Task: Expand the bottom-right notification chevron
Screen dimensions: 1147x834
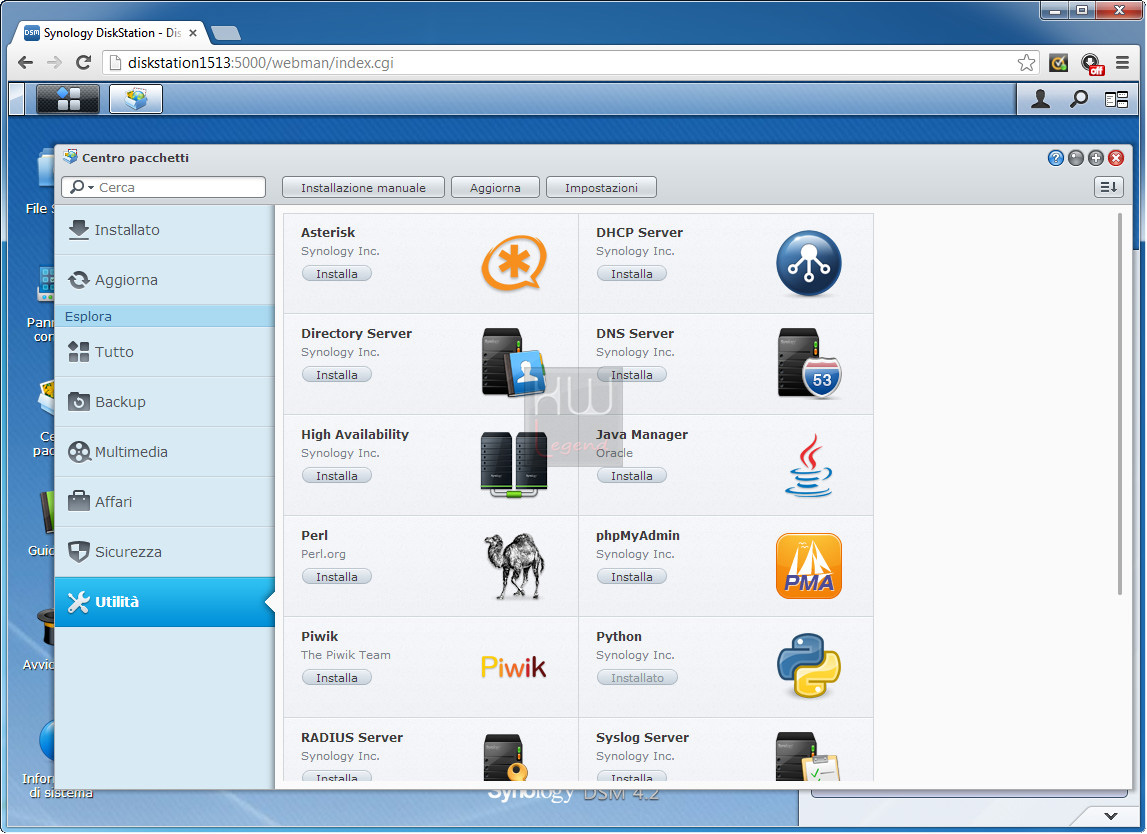Action: click(1110, 816)
